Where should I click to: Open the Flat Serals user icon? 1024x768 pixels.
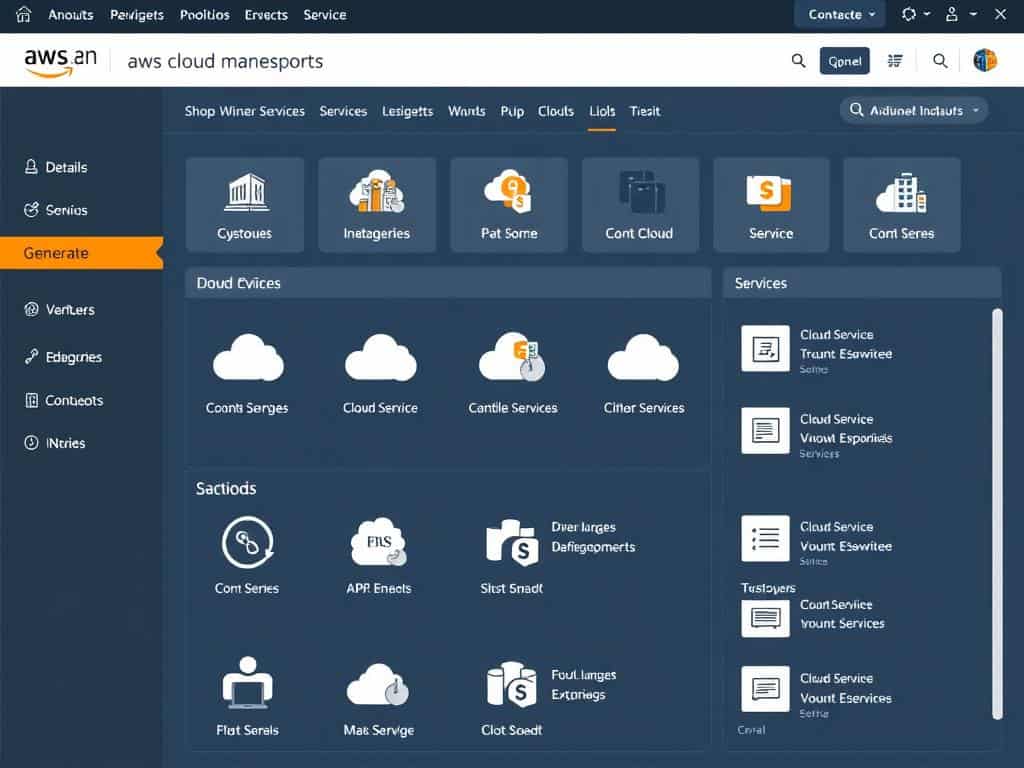pos(248,683)
